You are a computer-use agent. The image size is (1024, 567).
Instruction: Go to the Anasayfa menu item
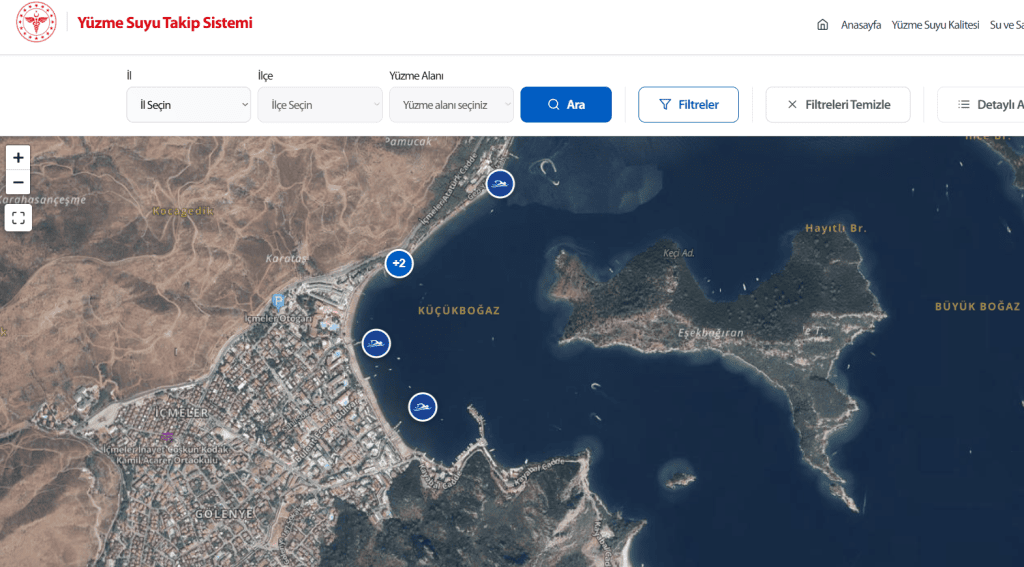coord(860,25)
